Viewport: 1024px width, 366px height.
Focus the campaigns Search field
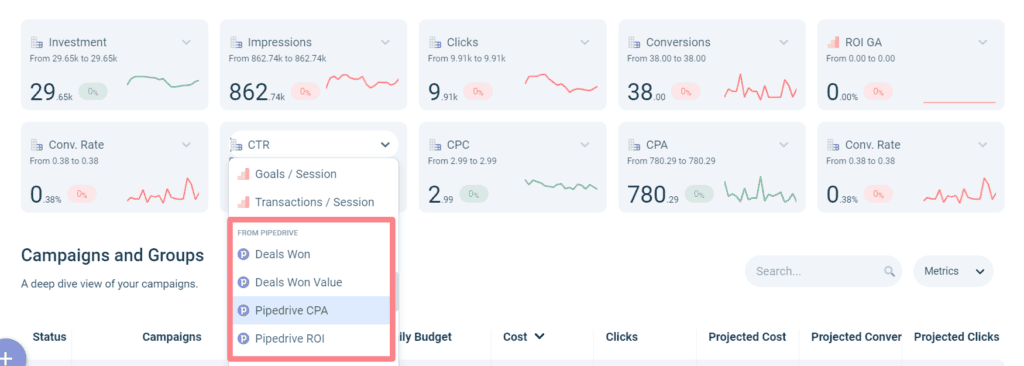pyautogui.click(x=823, y=271)
